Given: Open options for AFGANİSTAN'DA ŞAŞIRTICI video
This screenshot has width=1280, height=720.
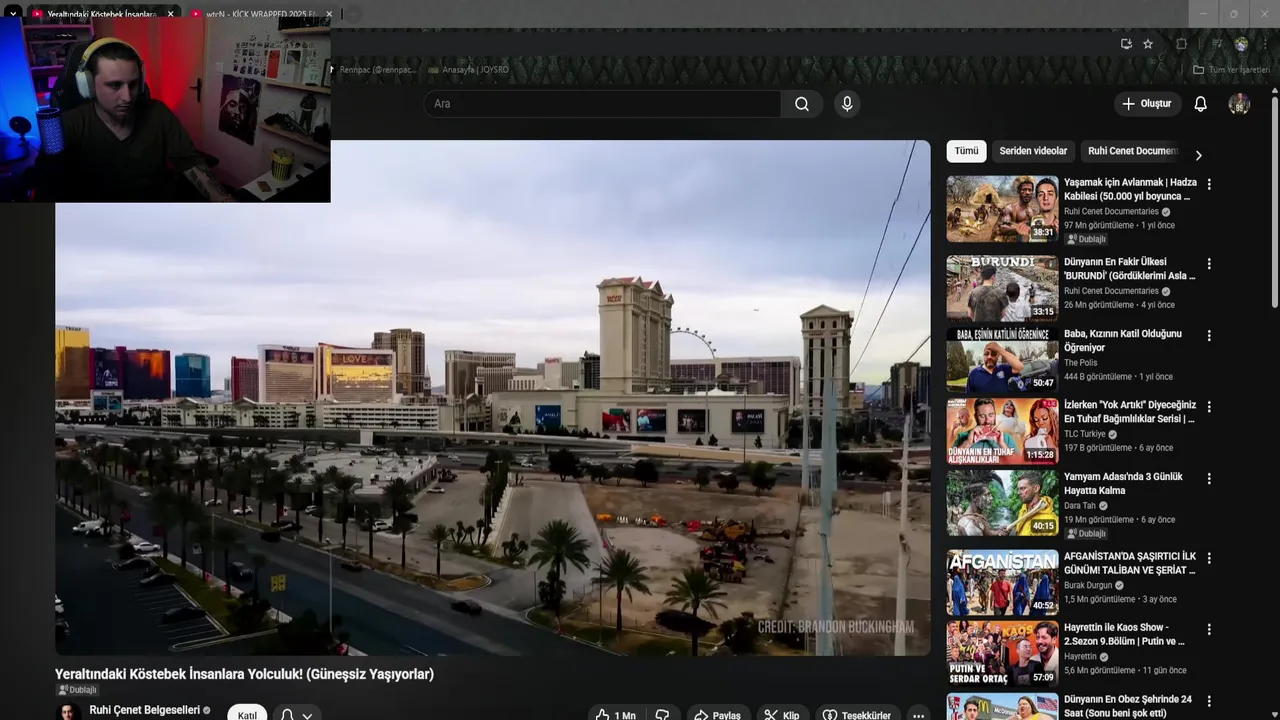Looking at the screenshot, I should click(x=1209, y=558).
